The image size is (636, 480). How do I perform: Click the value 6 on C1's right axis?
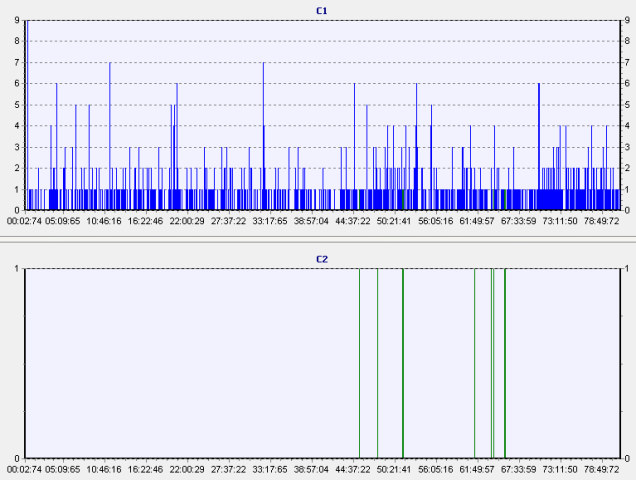click(x=627, y=83)
